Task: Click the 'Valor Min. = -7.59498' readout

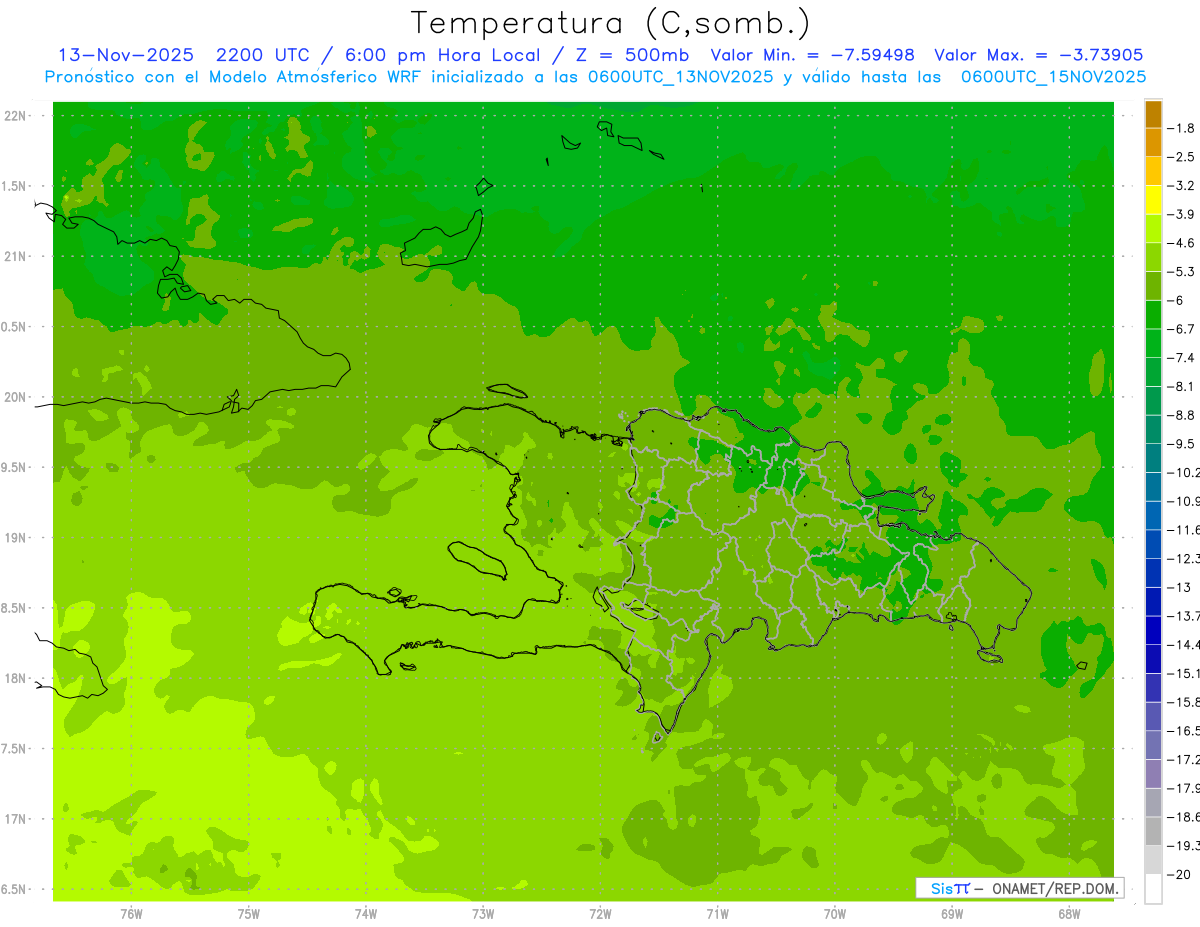Action: tap(812, 55)
